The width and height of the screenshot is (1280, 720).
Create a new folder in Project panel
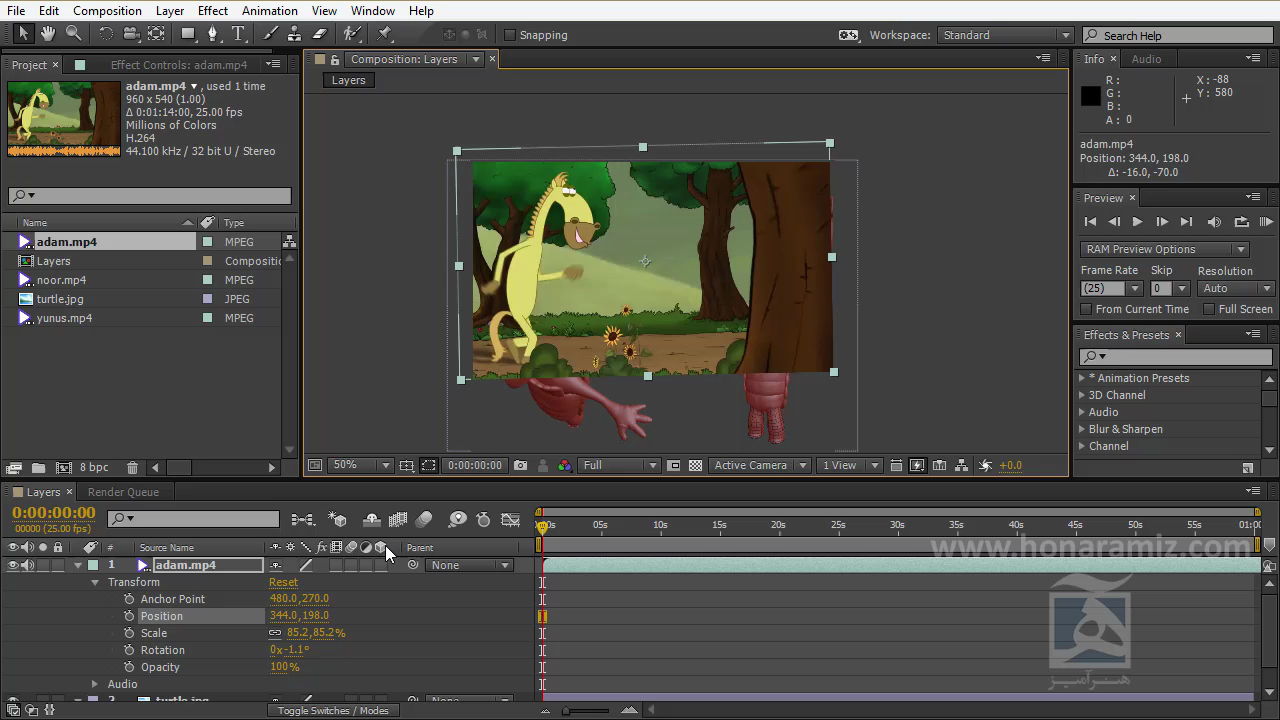tap(38, 467)
